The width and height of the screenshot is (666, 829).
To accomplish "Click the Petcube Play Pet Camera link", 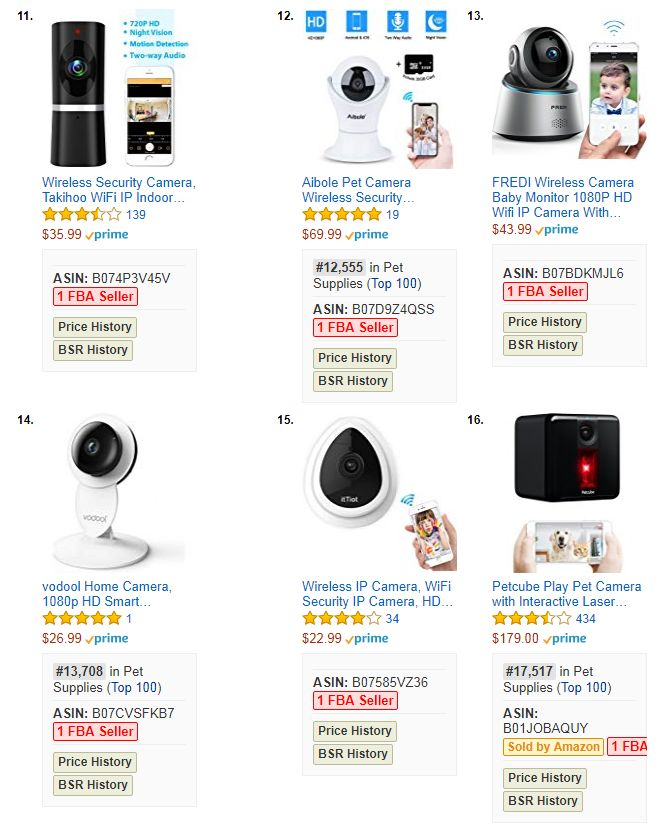I will tap(566, 594).
